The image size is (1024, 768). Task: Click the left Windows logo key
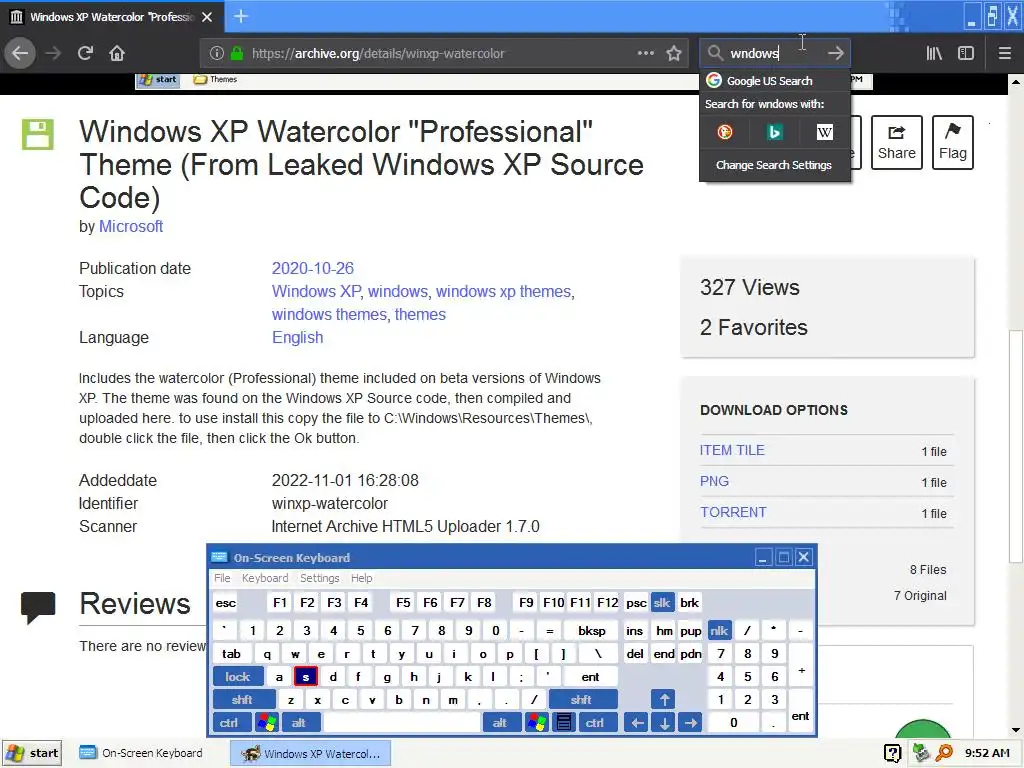point(266,723)
